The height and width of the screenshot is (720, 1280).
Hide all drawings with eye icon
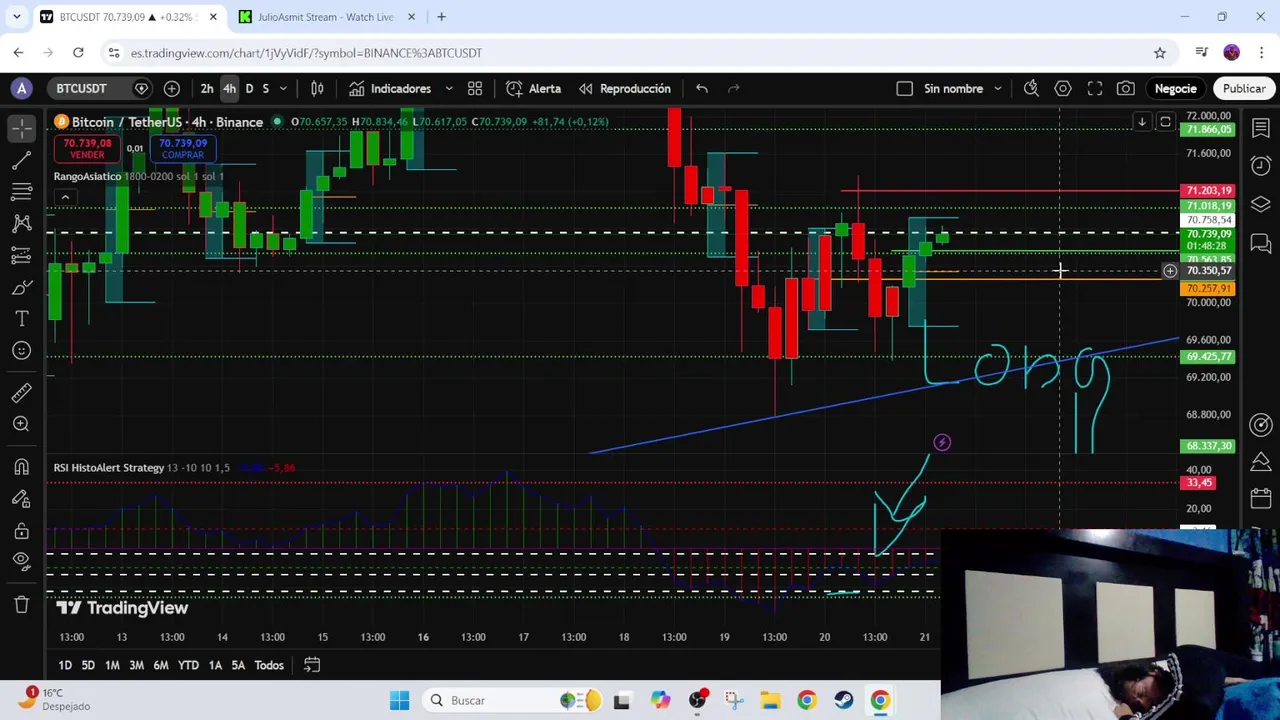click(x=22, y=563)
